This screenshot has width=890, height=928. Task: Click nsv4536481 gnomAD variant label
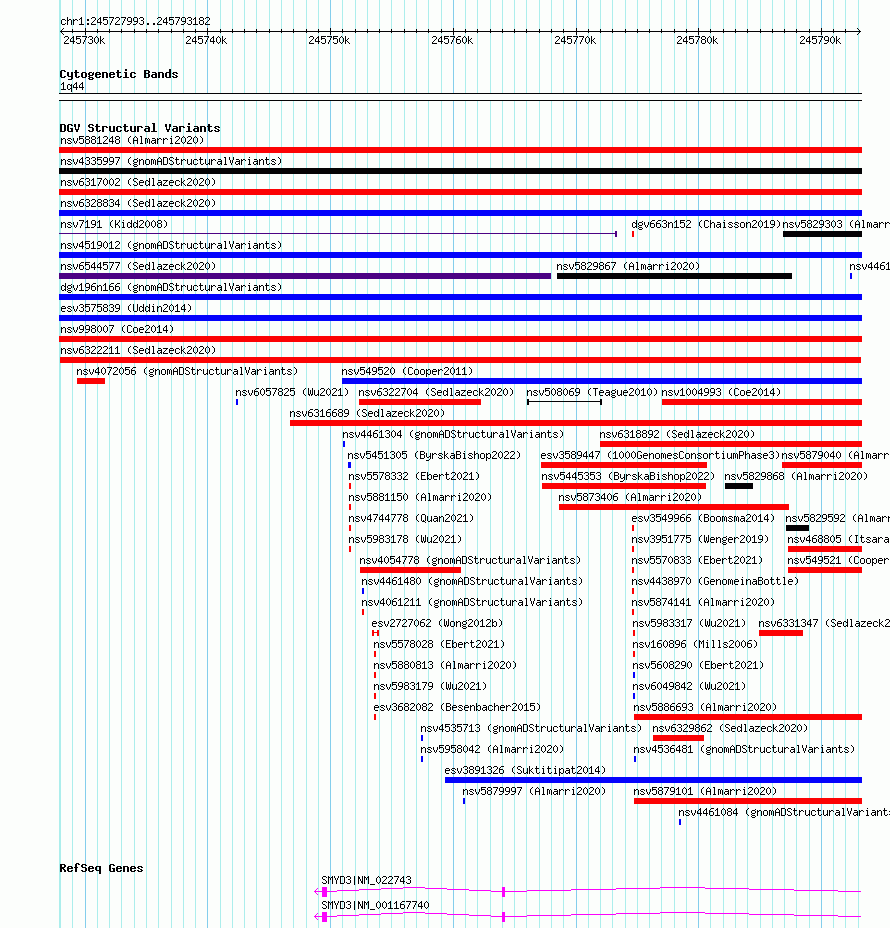point(744,749)
